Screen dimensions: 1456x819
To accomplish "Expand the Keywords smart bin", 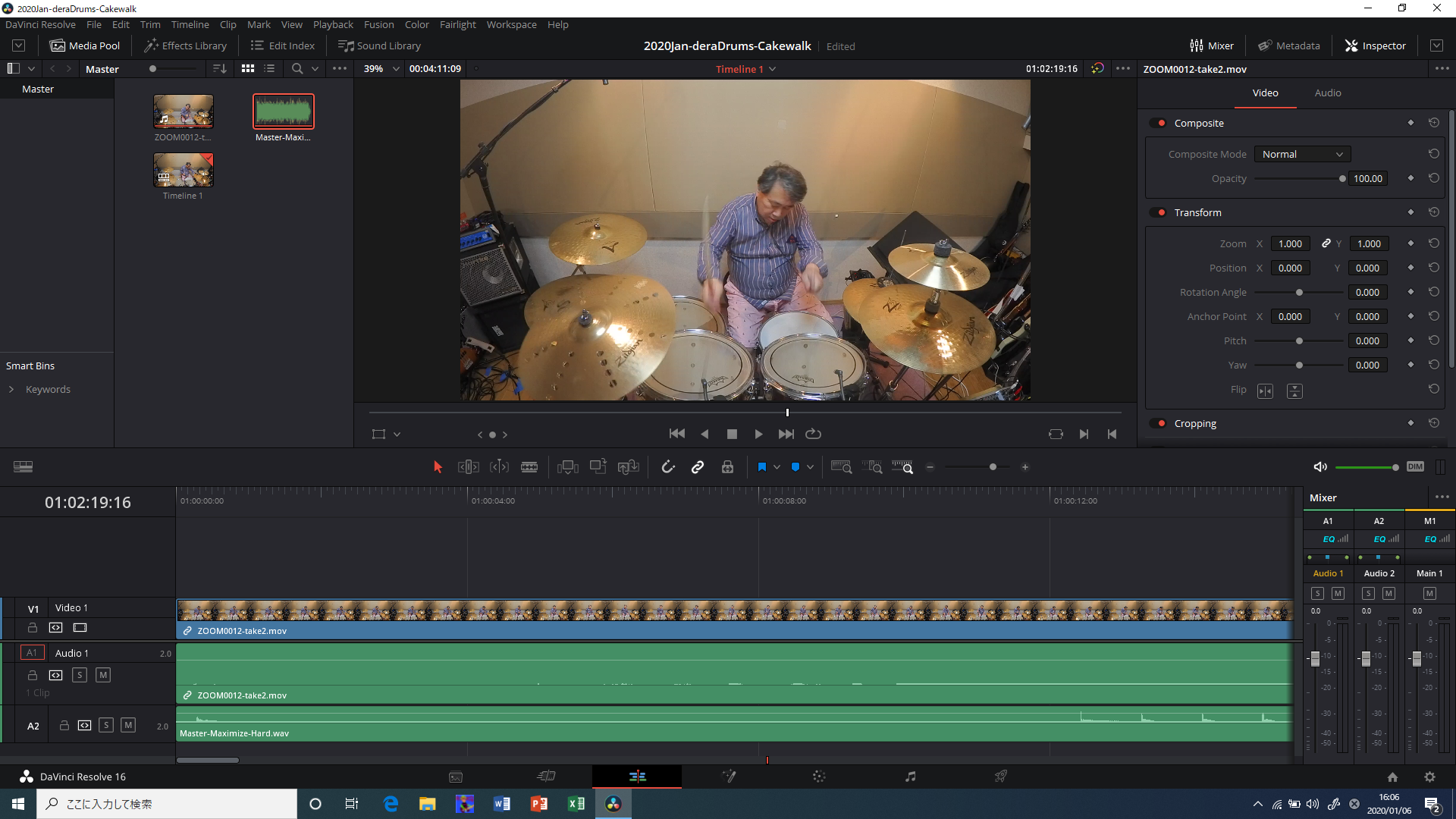I will coord(11,389).
